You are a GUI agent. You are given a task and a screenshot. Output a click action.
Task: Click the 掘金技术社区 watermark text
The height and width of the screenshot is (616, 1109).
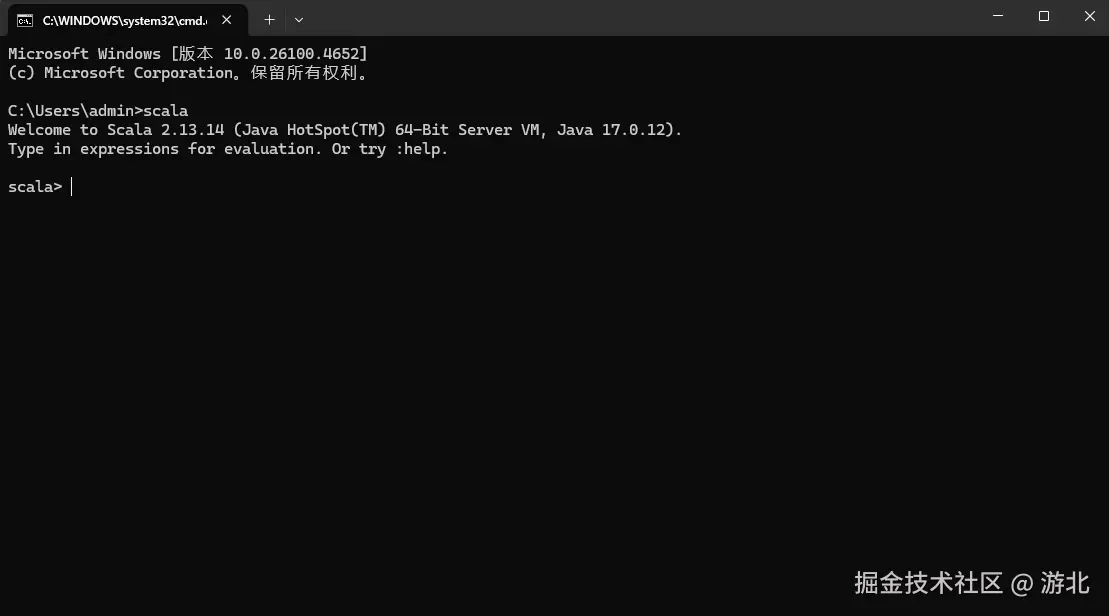coord(927,583)
